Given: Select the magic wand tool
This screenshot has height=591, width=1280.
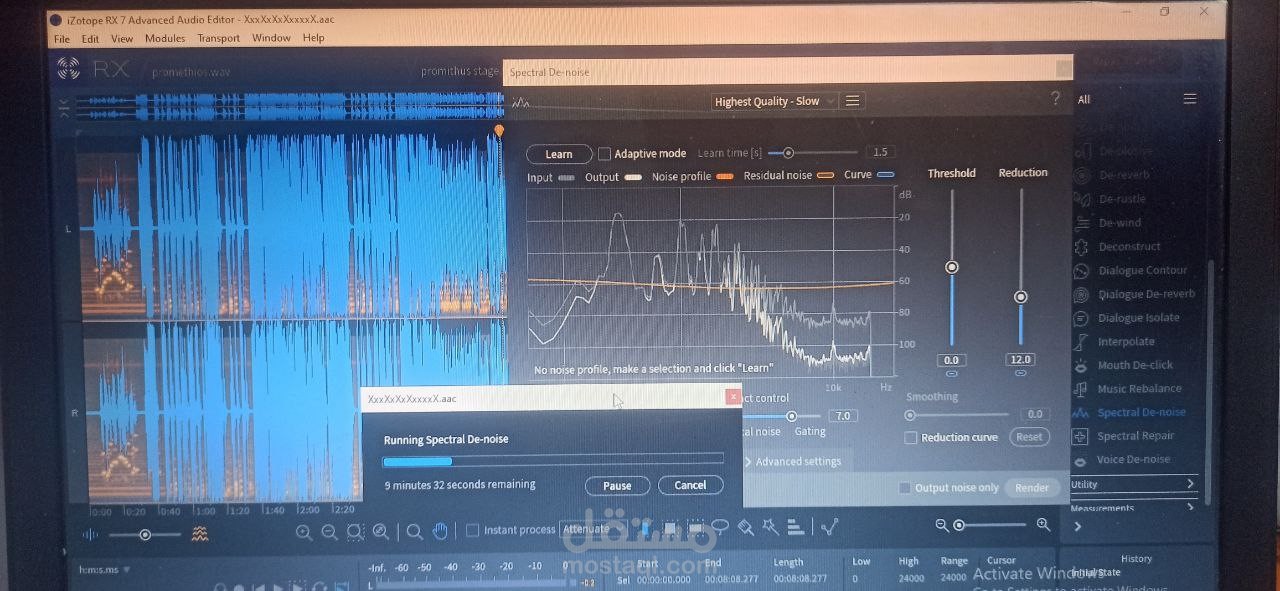Looking at the screenshot, I should click(x=770, y=527).
